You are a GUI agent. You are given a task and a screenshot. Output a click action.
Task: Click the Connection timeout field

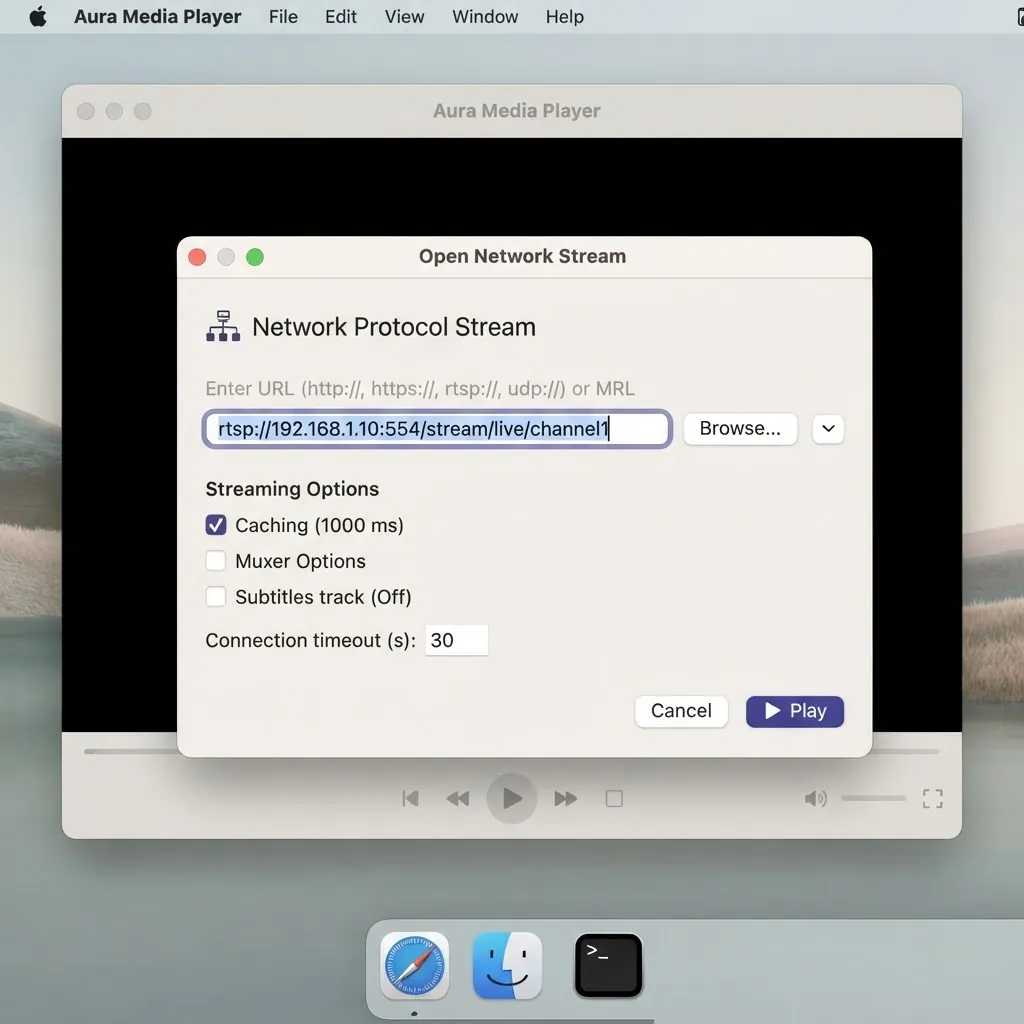coord(456,640)
